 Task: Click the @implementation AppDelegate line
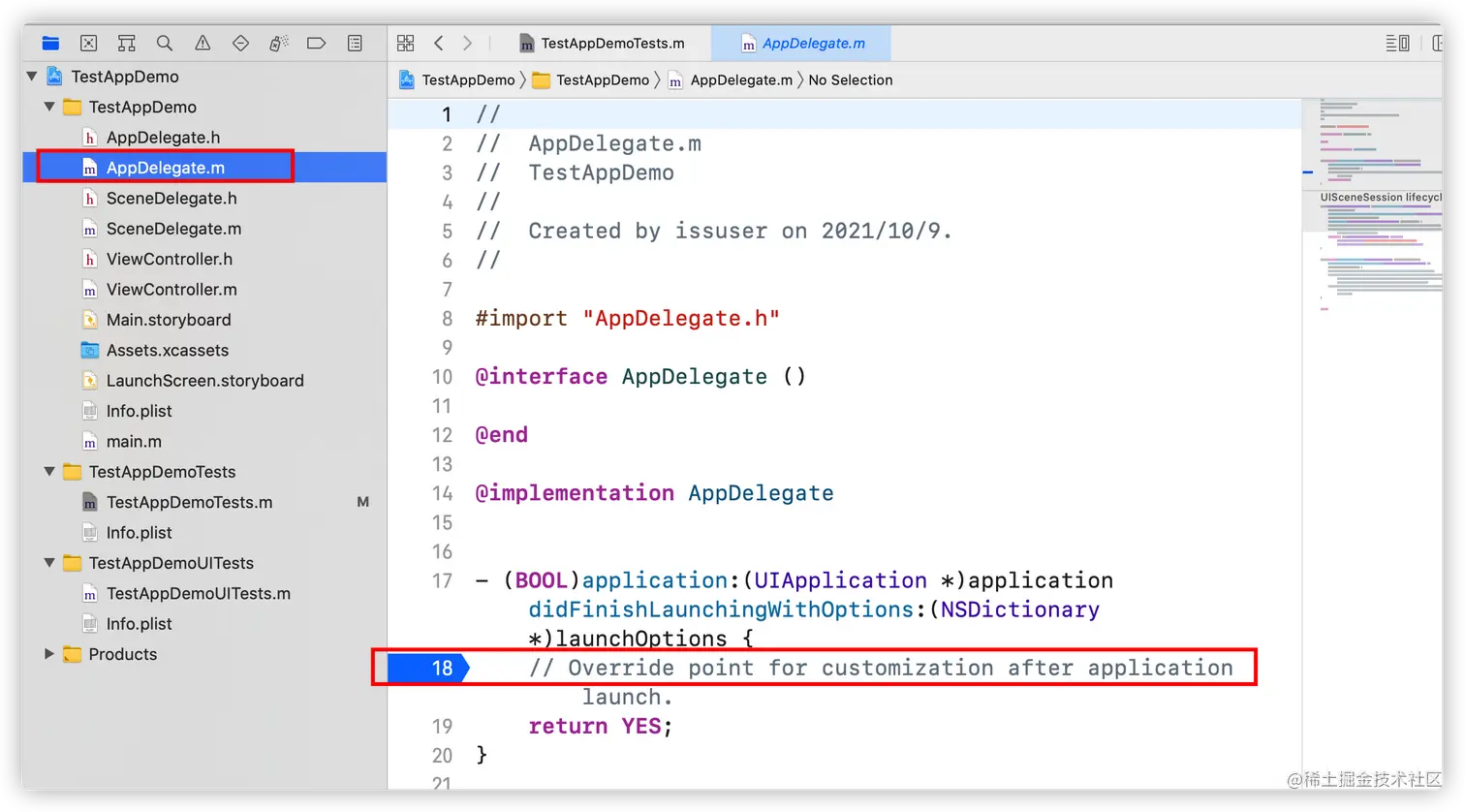pyautogui.click(x=654, y=493)
